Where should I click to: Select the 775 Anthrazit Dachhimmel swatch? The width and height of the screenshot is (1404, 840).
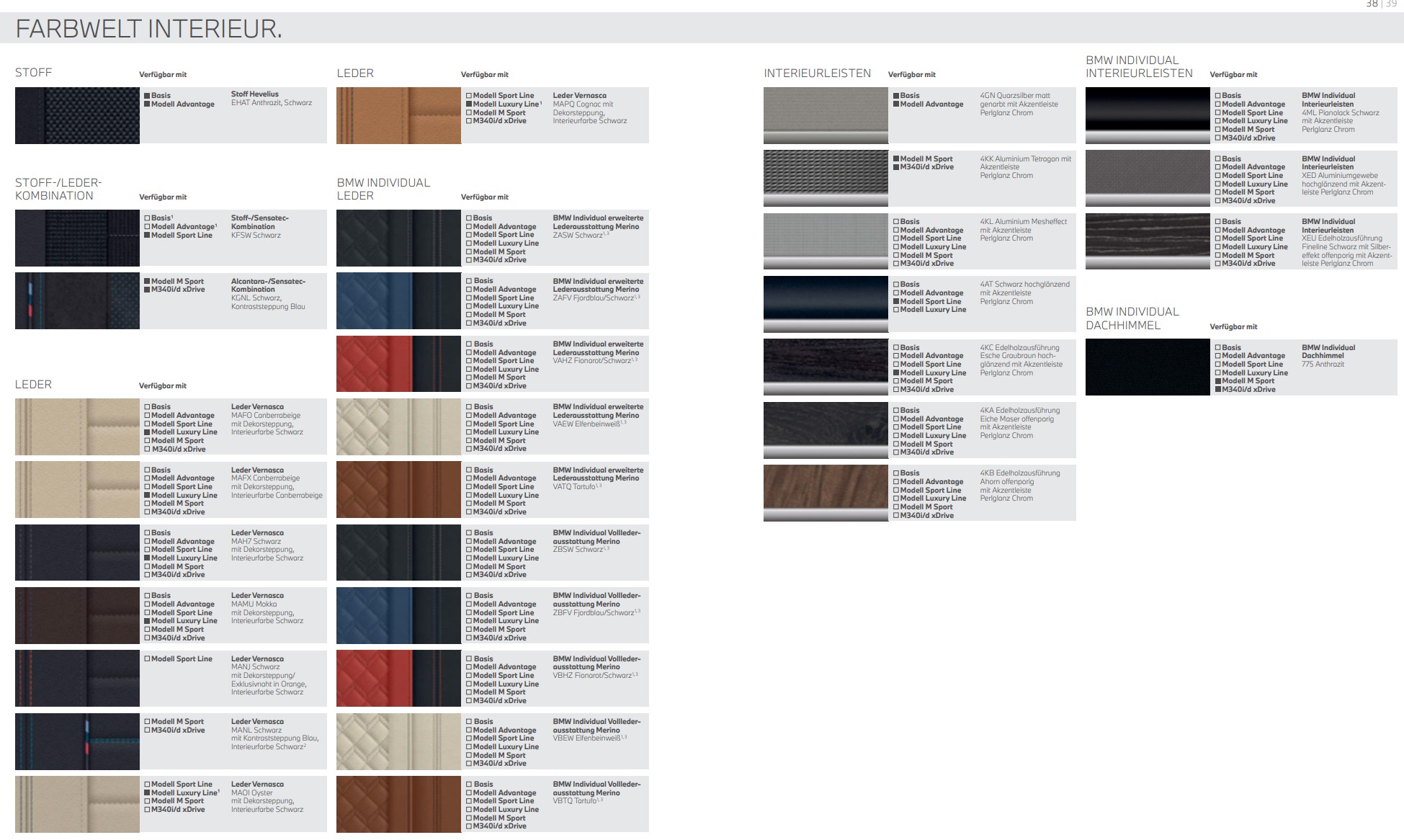[x=1148, y=367]
